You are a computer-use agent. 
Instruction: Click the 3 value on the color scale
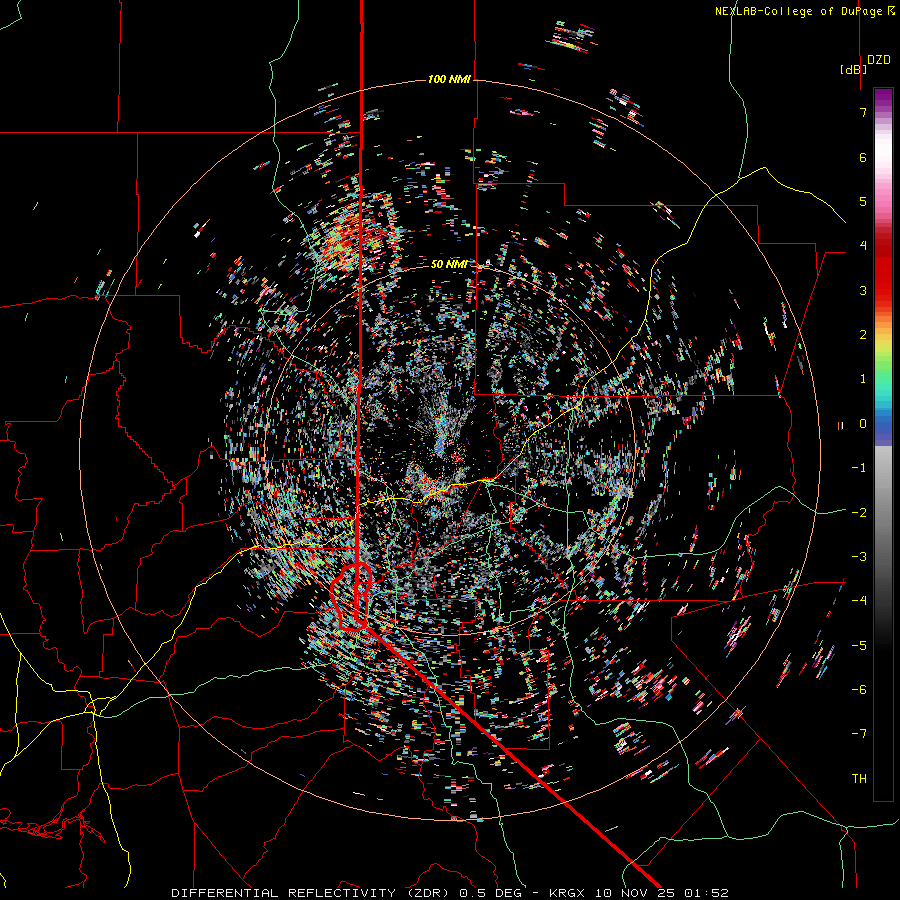pos(863,290)
